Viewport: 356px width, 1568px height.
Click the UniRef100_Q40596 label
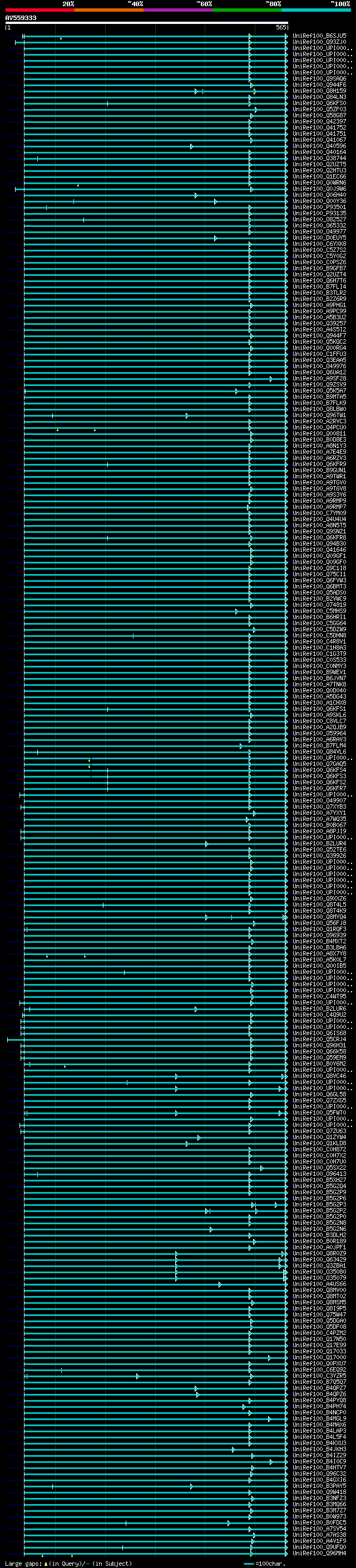click(319, 146)
